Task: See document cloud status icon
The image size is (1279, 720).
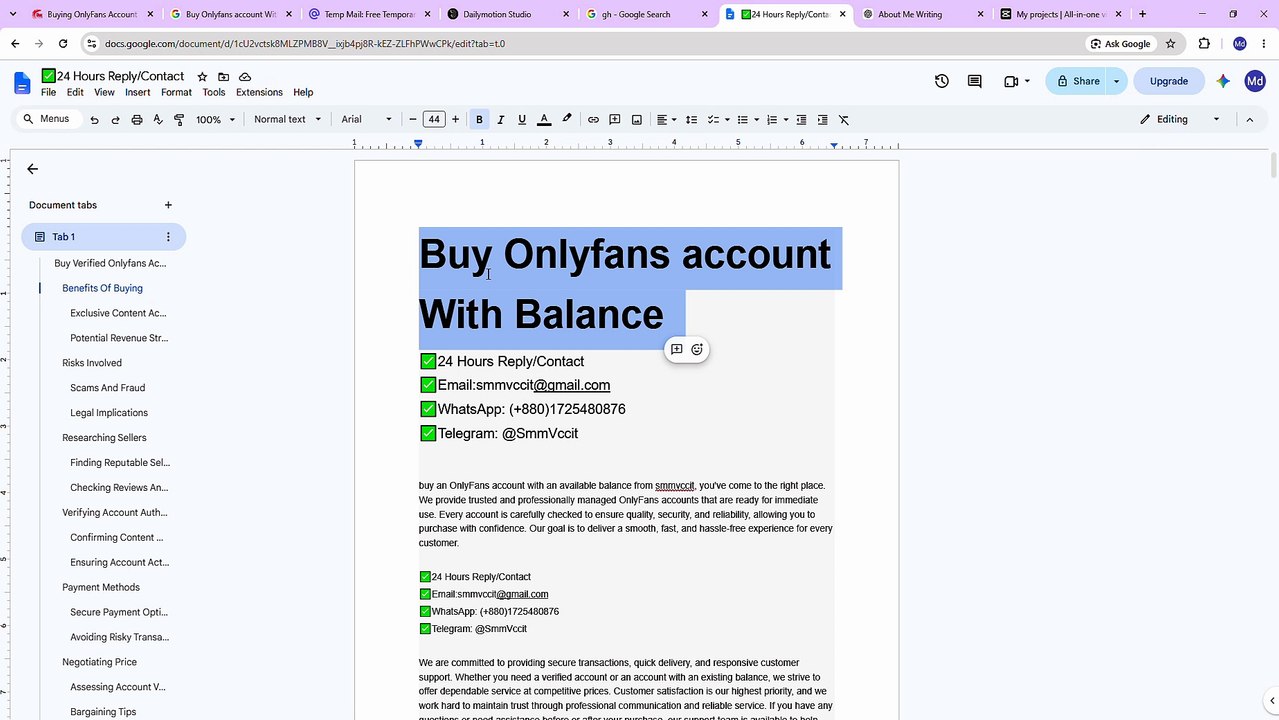Action: coord(245,77)
